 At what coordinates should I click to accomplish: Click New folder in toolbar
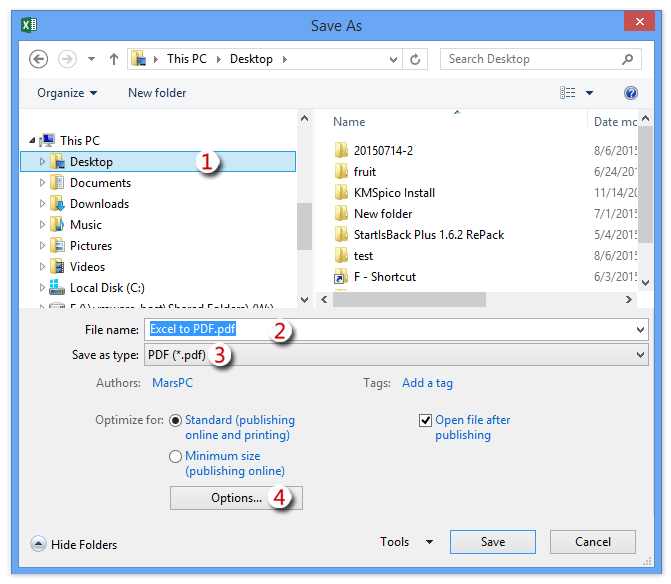tap(157, 93)
